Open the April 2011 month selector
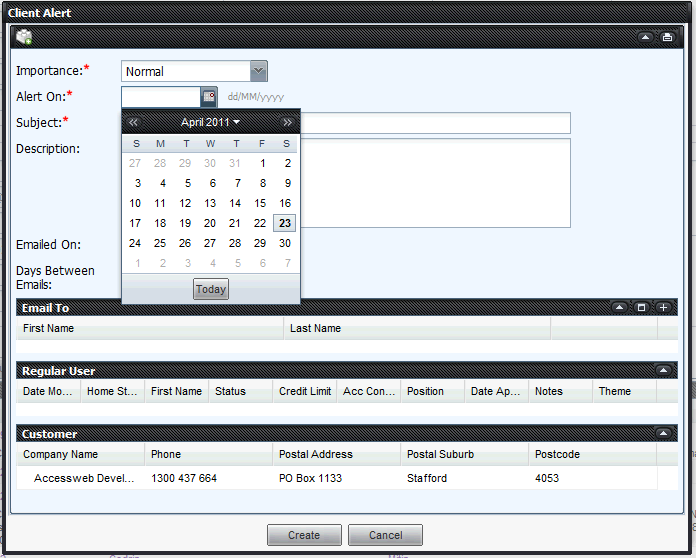Viewport: 696px width, 558px height. pos(210,122)
